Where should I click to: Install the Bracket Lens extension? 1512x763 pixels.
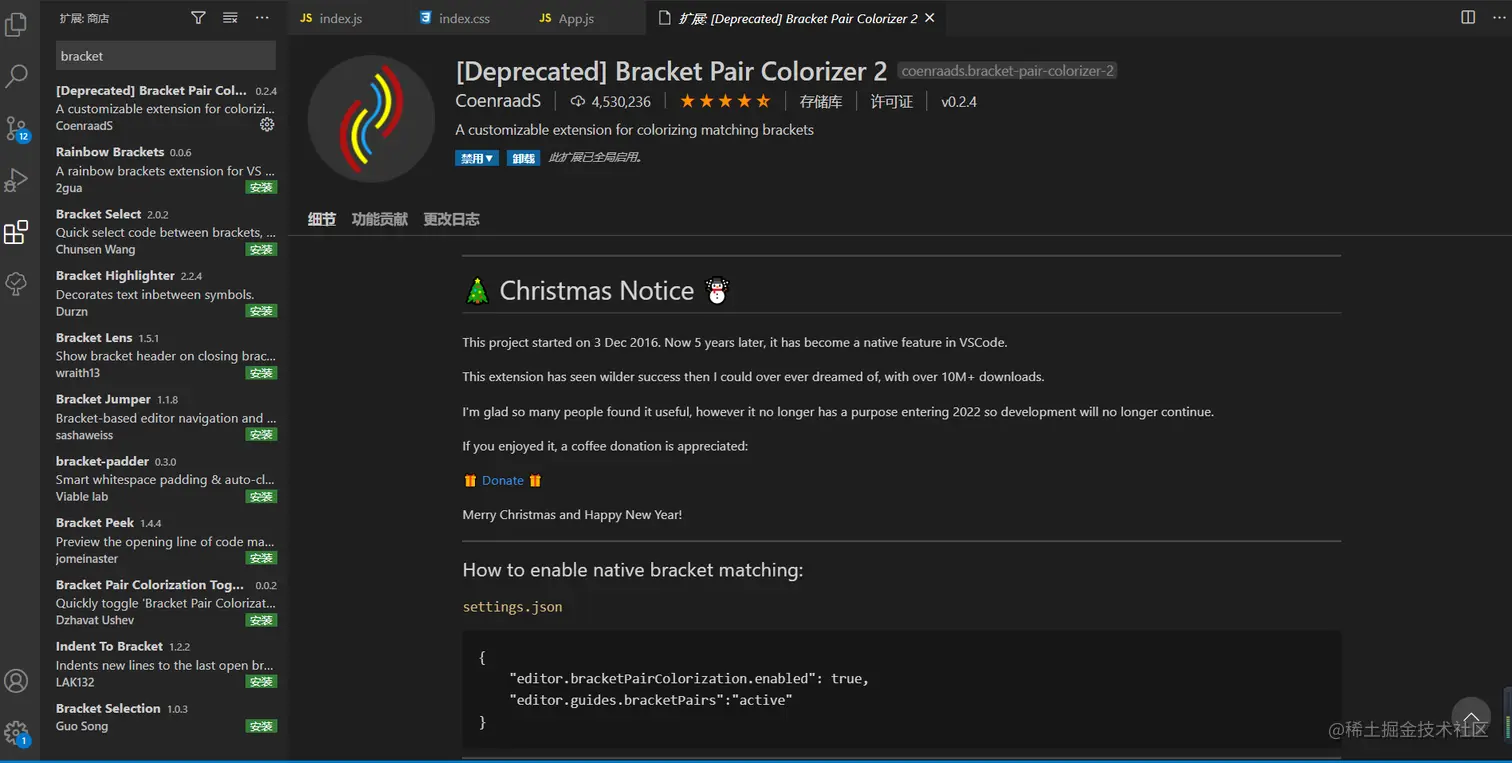[x=262, y=373]
